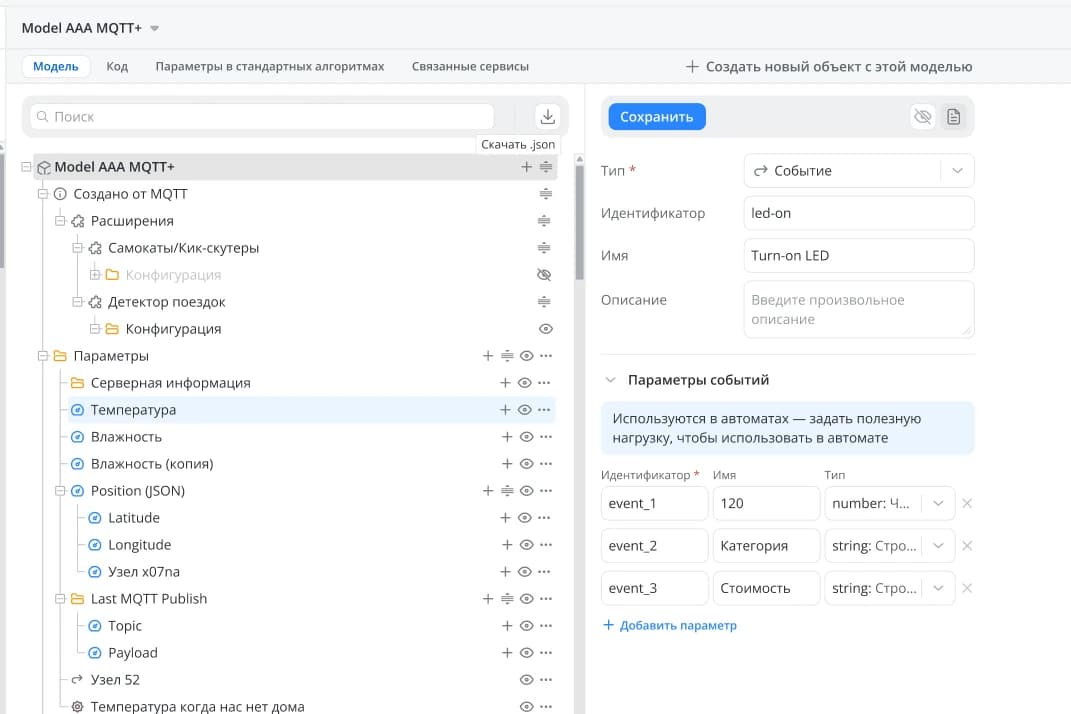Click into the Описание text field
Viewport: 1071px width, 714px height.
(858, 310)
